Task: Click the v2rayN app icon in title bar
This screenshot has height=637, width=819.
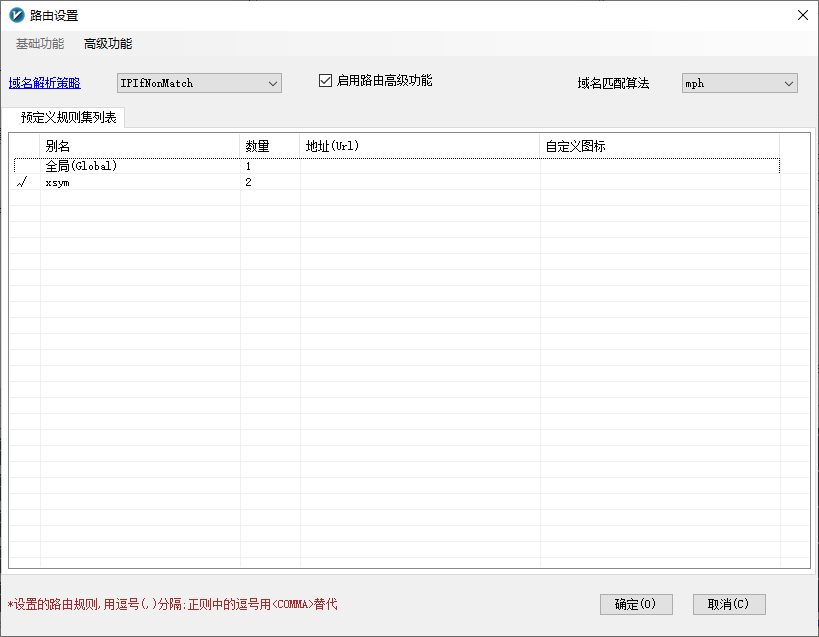Action: pyautogui.click(x=17, y=15)
